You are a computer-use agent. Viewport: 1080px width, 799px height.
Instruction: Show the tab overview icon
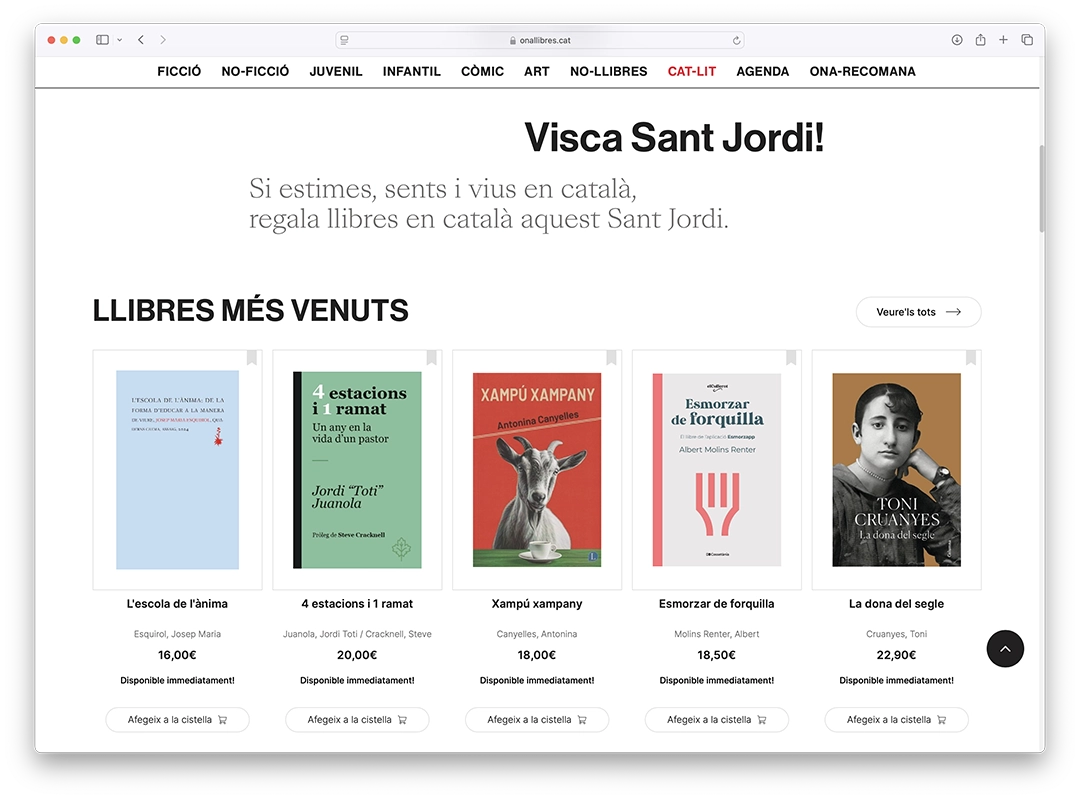coord(1027,40)
